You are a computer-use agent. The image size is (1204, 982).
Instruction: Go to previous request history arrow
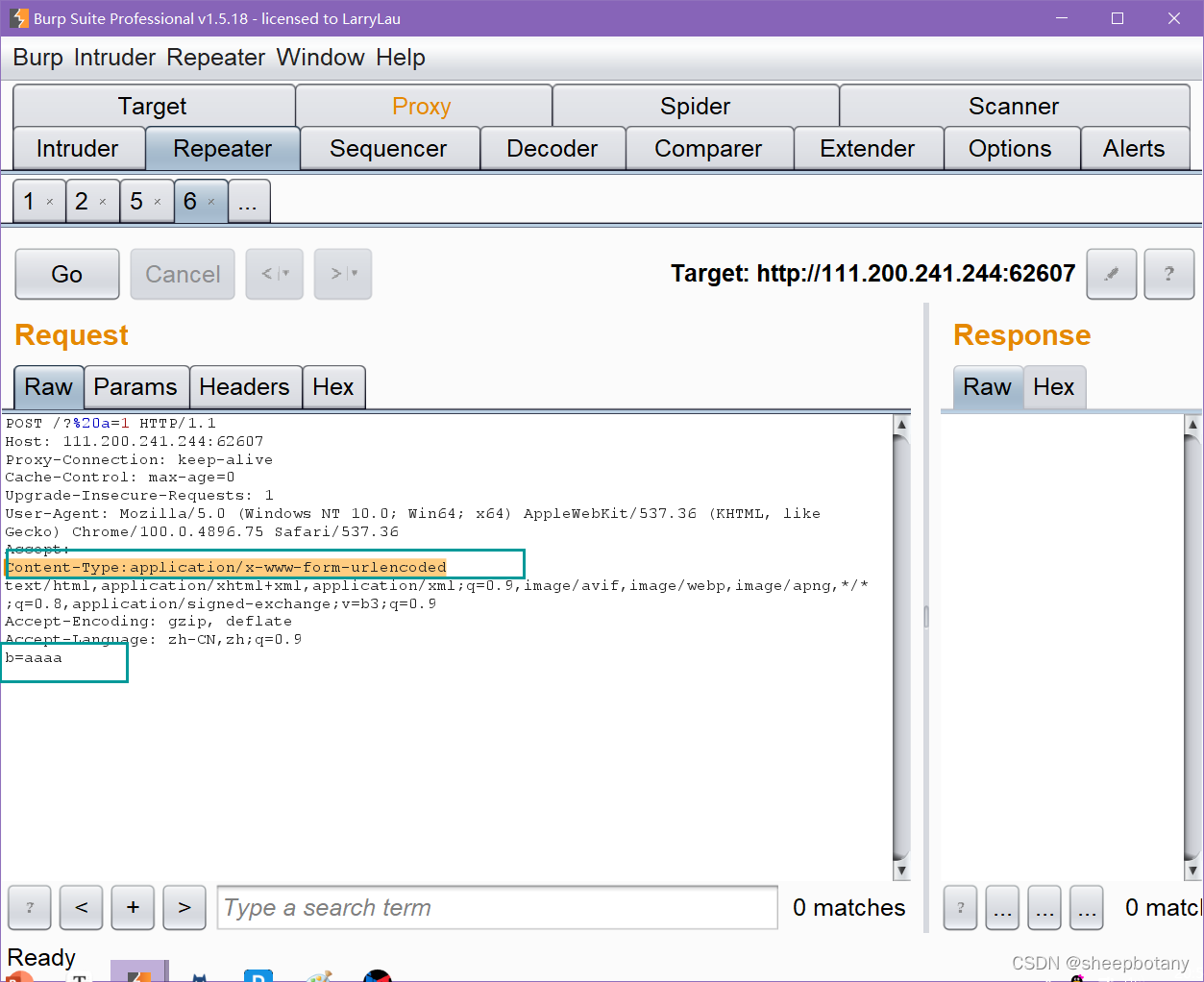pos(275,274)
